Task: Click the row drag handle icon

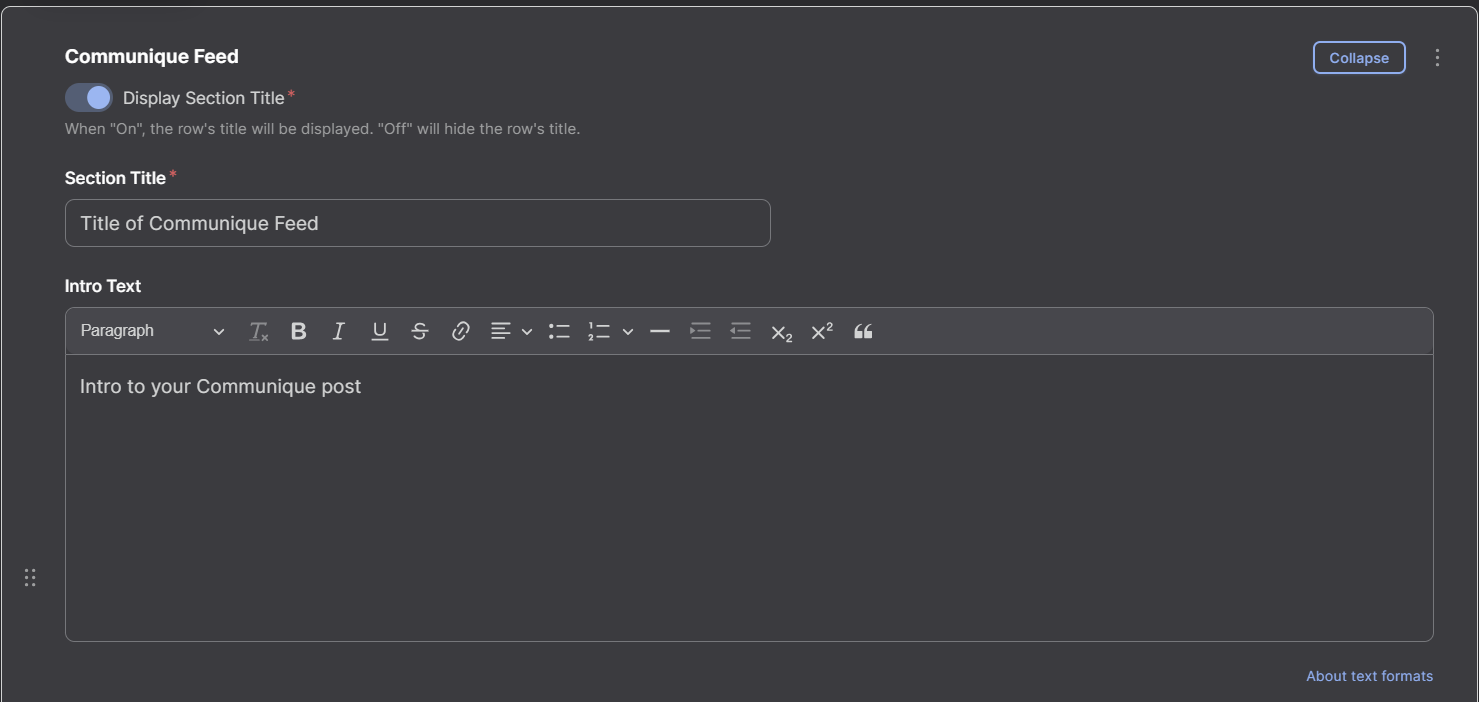Action: coord(30,577)
